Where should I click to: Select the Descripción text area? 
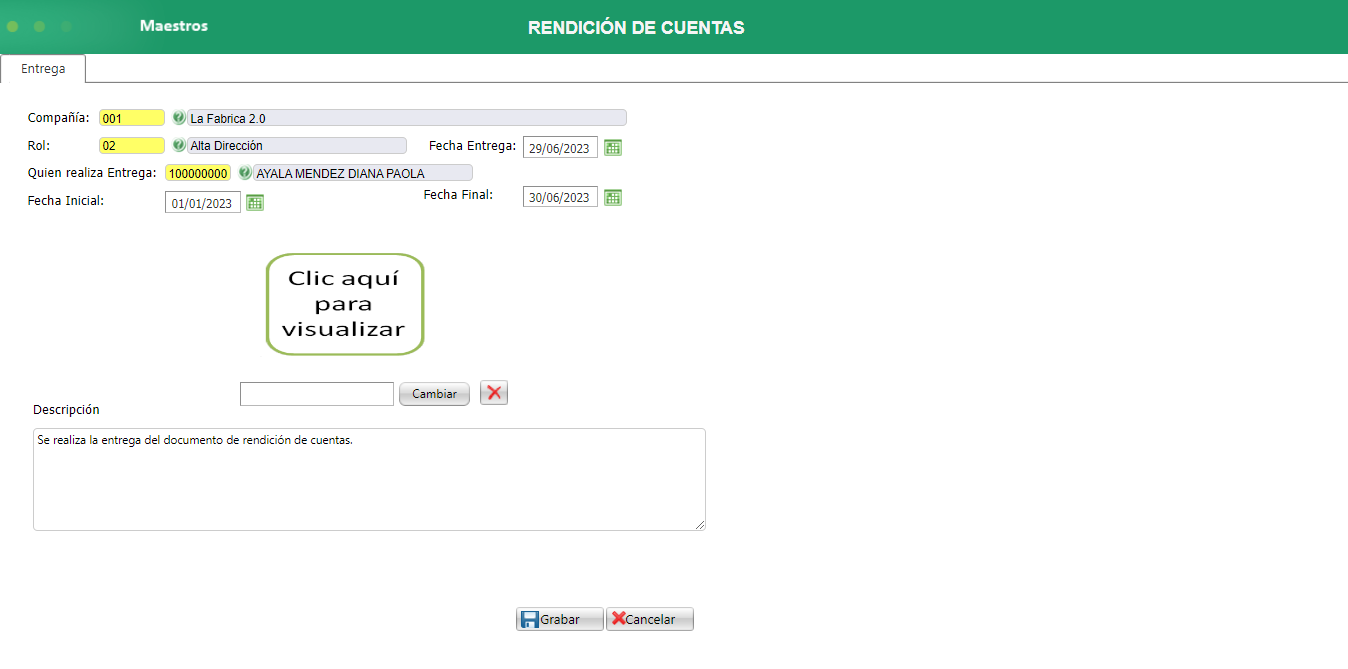369,478
